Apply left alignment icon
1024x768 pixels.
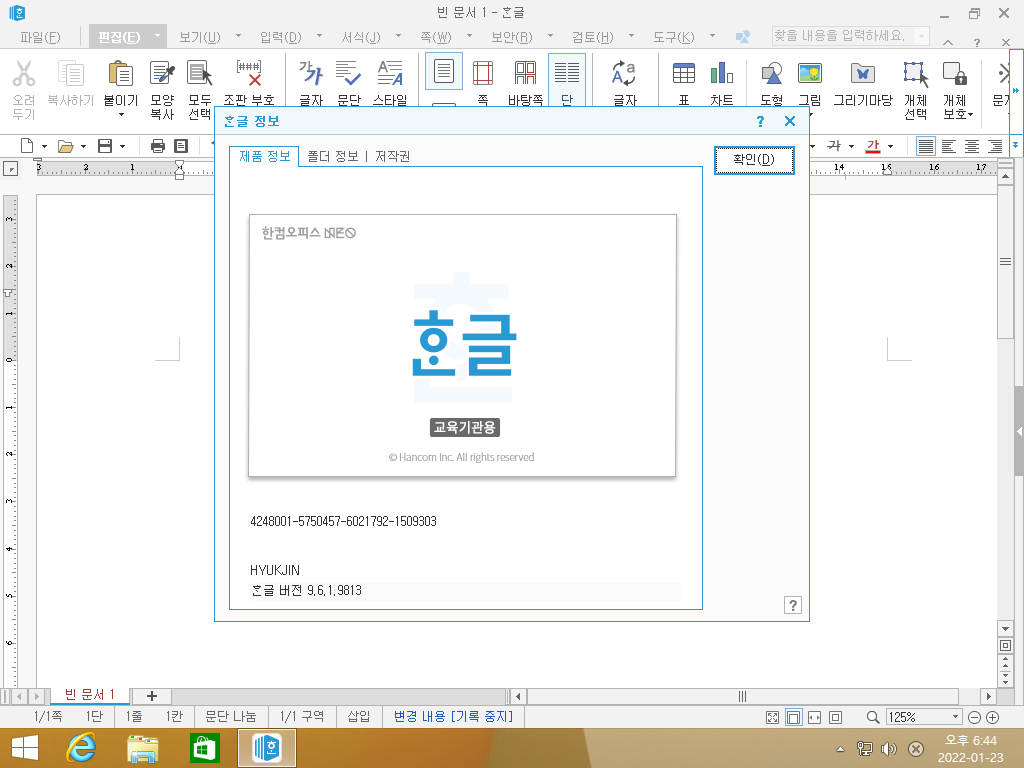949,146
